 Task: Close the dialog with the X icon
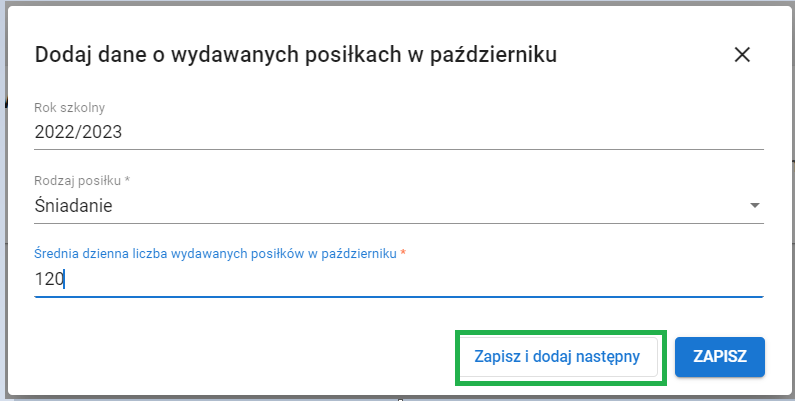pyautogui.click(x=742, y=55)
